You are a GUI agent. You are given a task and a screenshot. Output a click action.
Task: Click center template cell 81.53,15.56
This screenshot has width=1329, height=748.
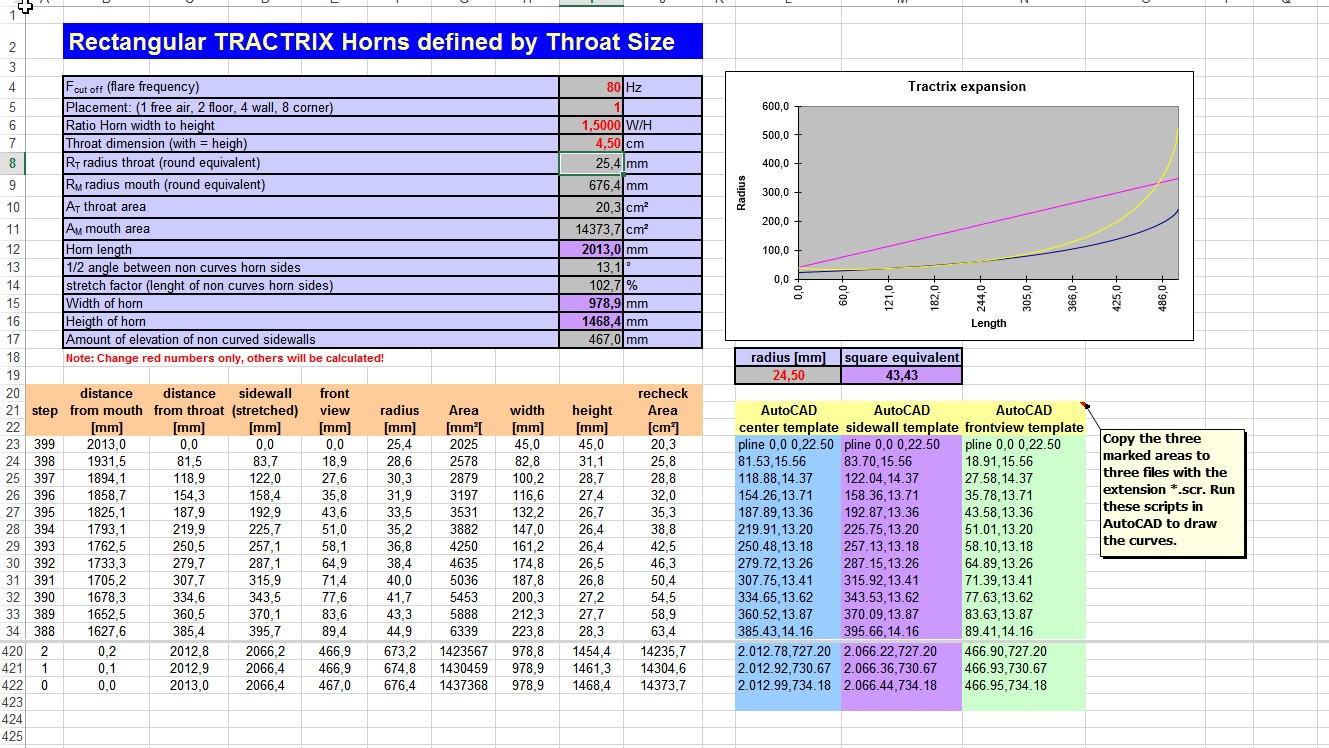point(788,462)
